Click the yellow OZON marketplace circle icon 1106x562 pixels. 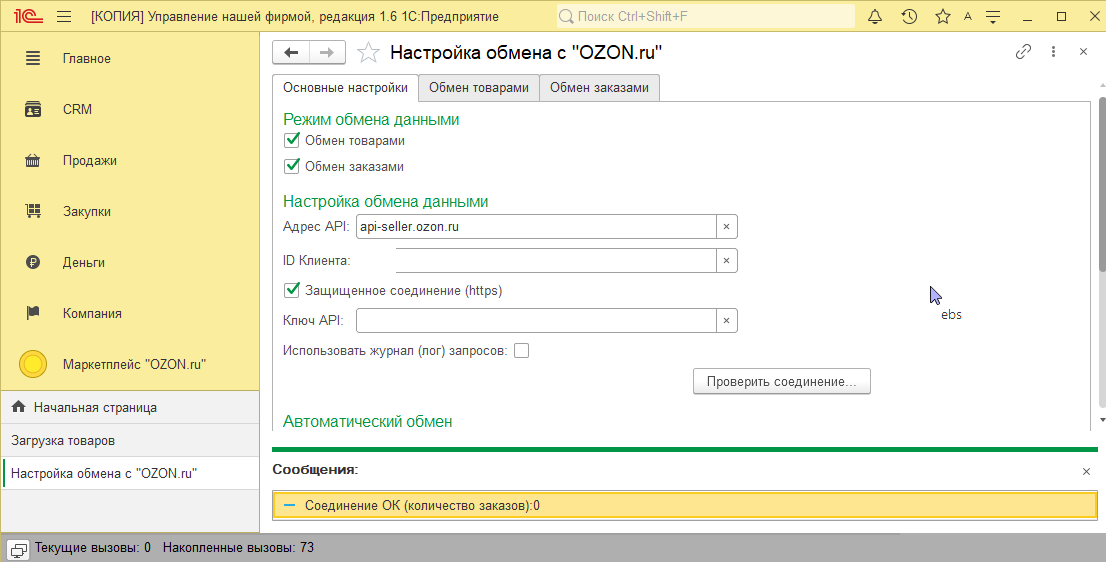(x=32, y=365)
